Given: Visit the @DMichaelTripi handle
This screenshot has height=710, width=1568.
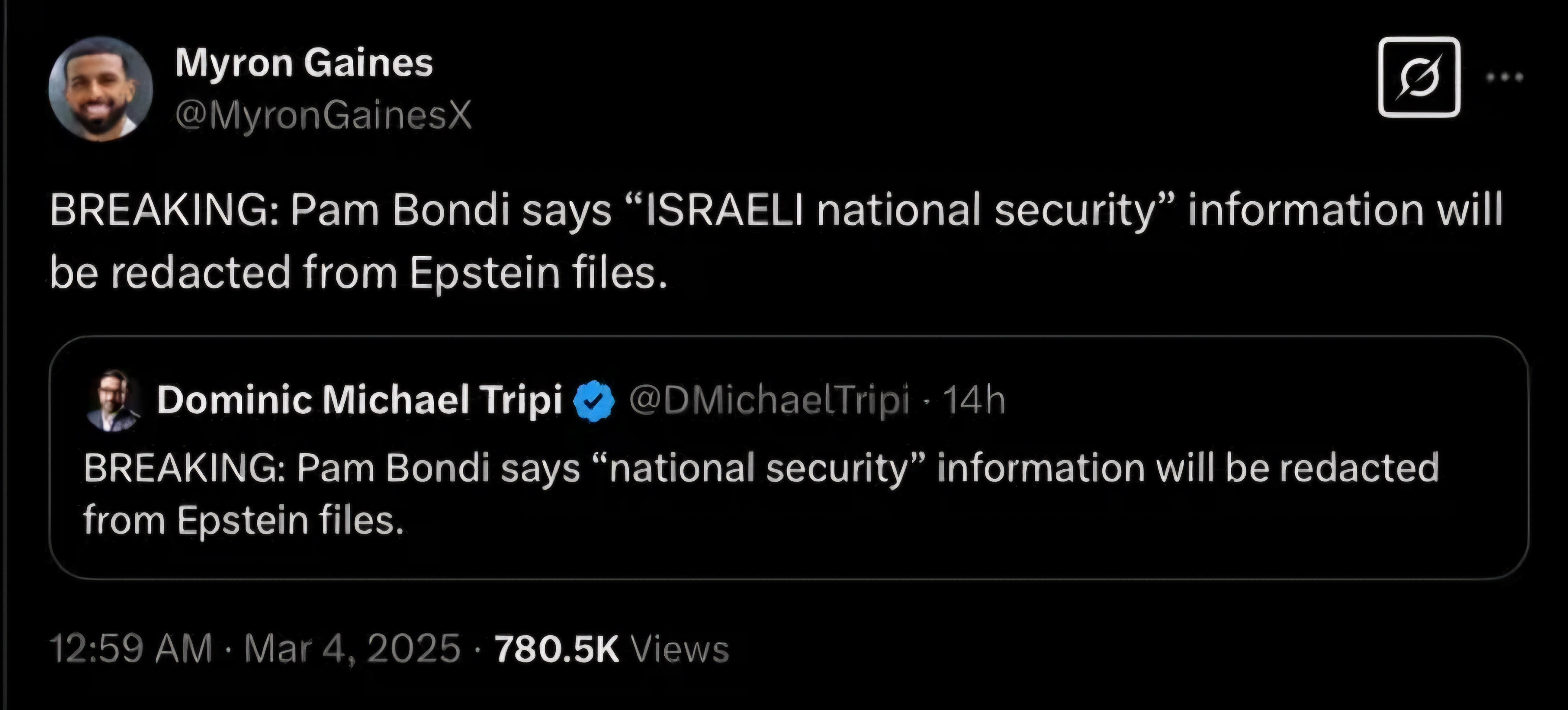Looking at the screenshot, I should (x=769, y=400).
